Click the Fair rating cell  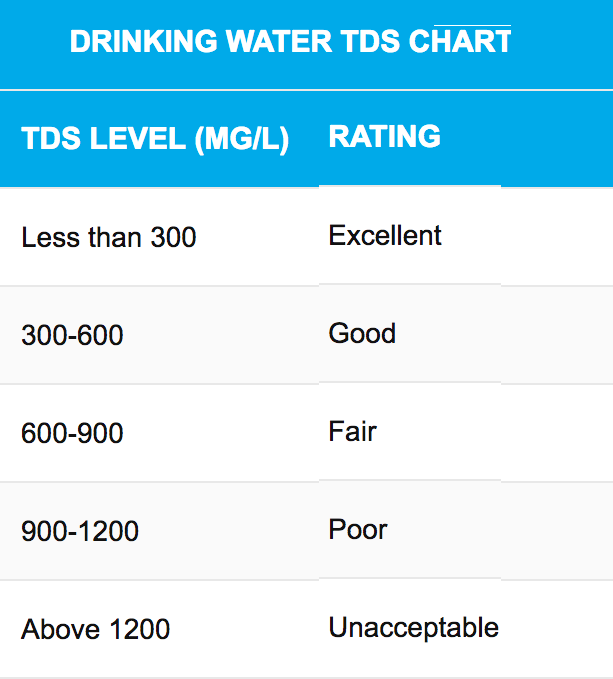[x=352, y=431]
